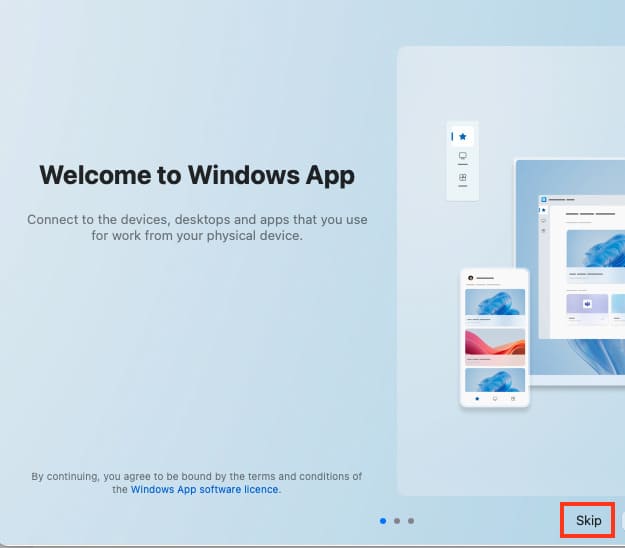
Task: Click the Skip button
Action: pyautogui.click(x=588, y=521)
